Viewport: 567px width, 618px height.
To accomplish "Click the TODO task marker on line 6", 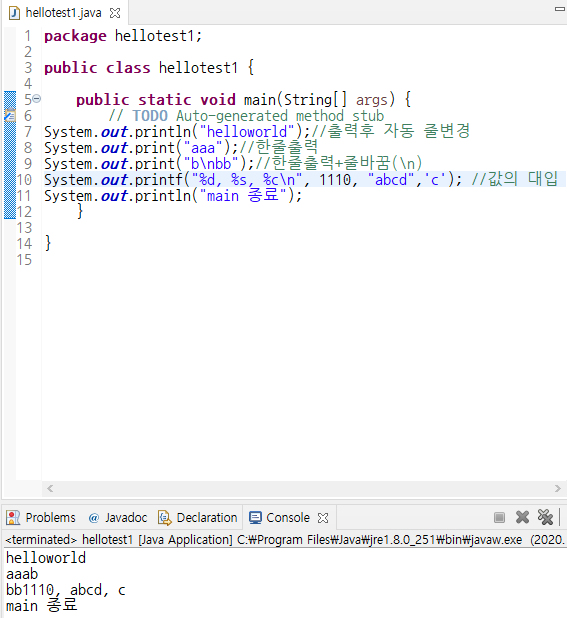I will coord(9,115).
